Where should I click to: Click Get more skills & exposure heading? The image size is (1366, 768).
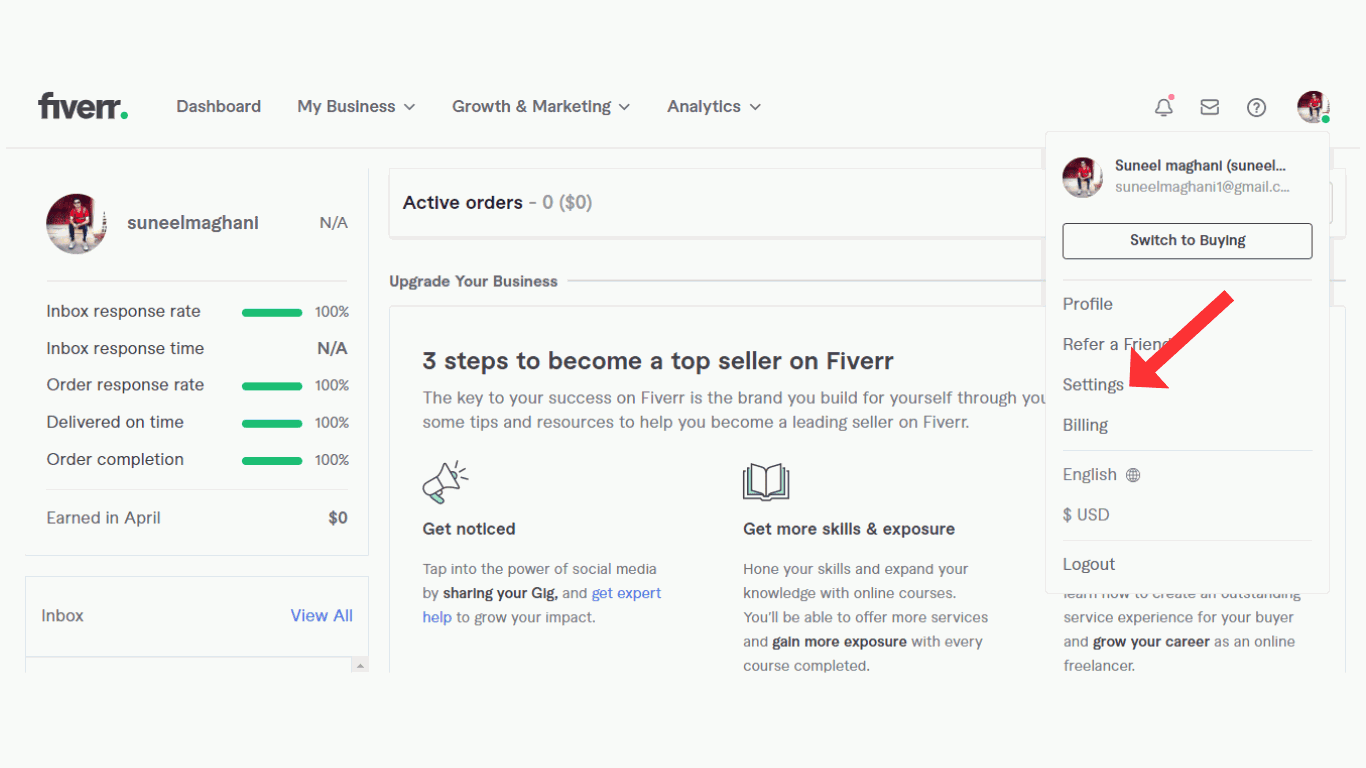click(849, 529)
